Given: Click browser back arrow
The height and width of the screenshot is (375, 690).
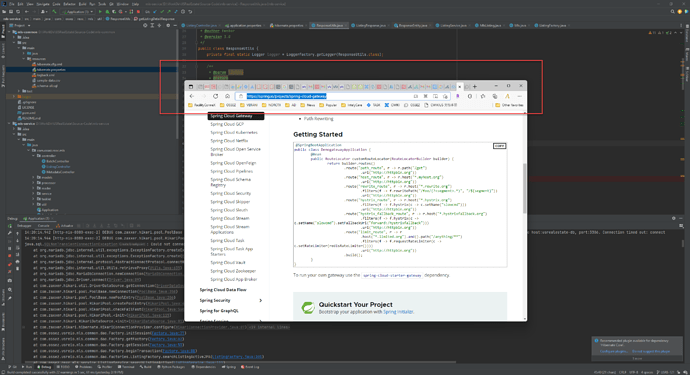Looking at the screenshot, I should 191,96.
